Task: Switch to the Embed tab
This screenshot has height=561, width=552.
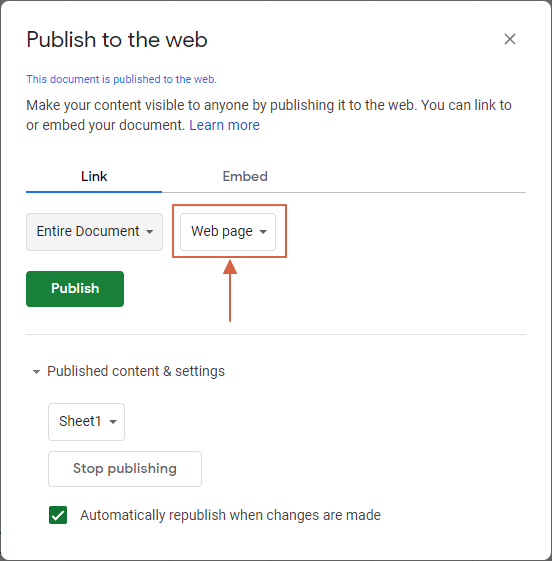Action: coord(245,176)
